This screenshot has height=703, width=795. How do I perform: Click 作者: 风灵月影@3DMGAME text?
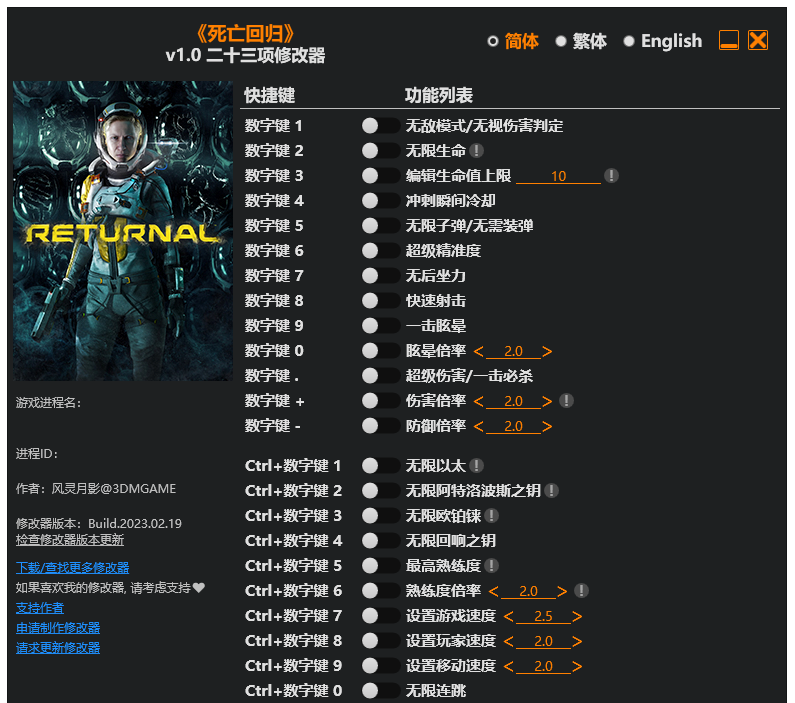[96, 489]
